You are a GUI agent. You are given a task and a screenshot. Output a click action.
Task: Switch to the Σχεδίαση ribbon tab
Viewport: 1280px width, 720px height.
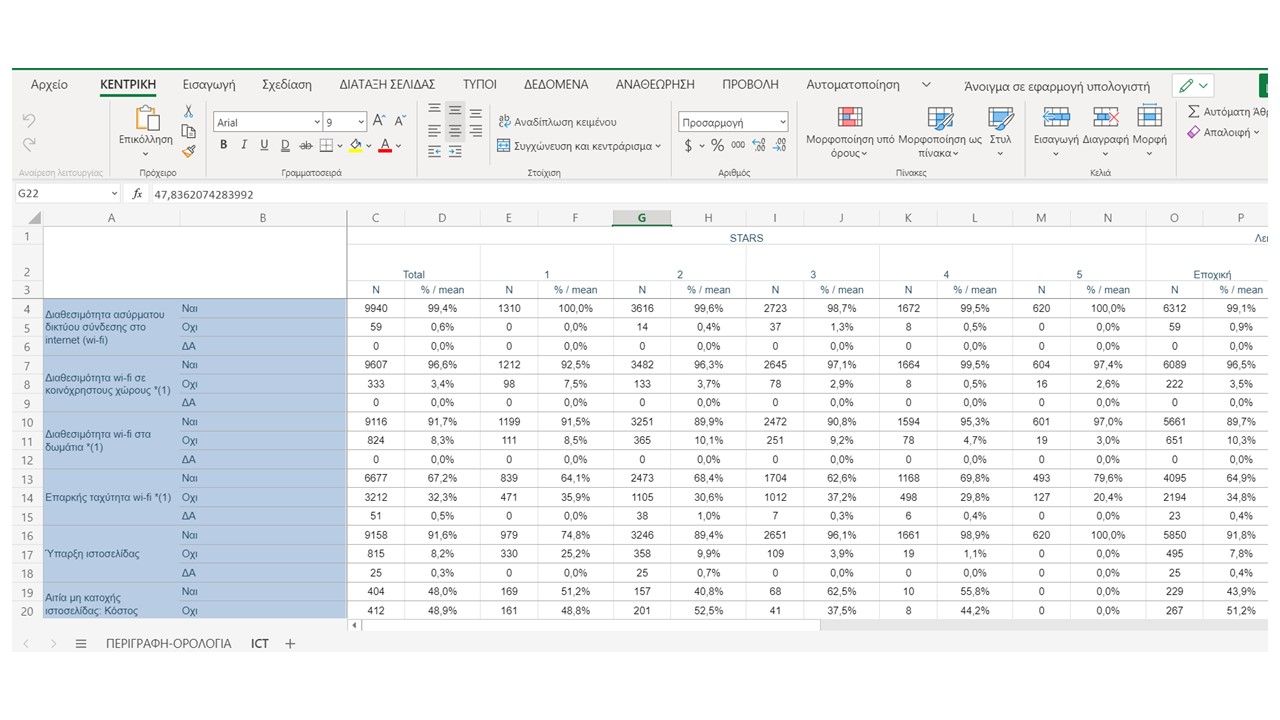pos(287,85)
